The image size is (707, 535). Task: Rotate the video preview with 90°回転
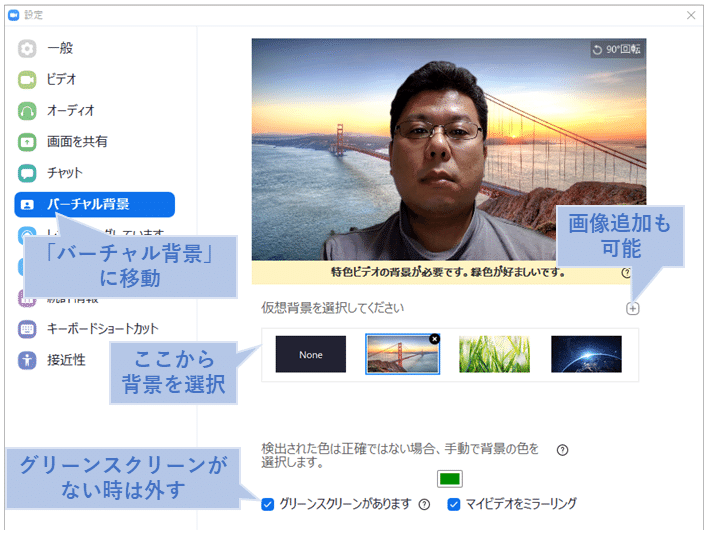(x=617, y=49)
